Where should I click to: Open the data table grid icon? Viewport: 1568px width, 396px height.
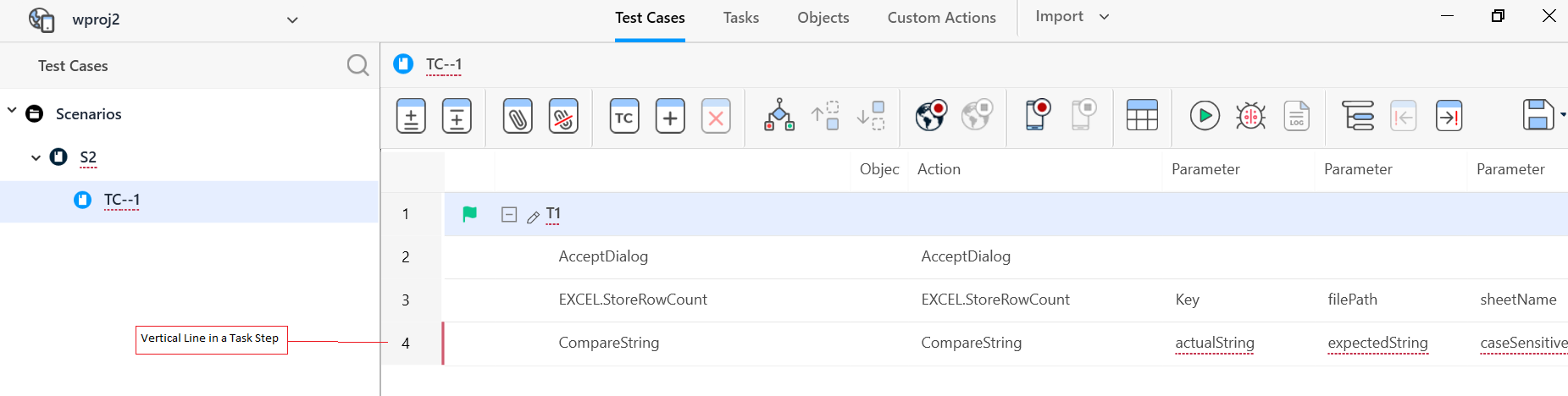(1141, 116)
